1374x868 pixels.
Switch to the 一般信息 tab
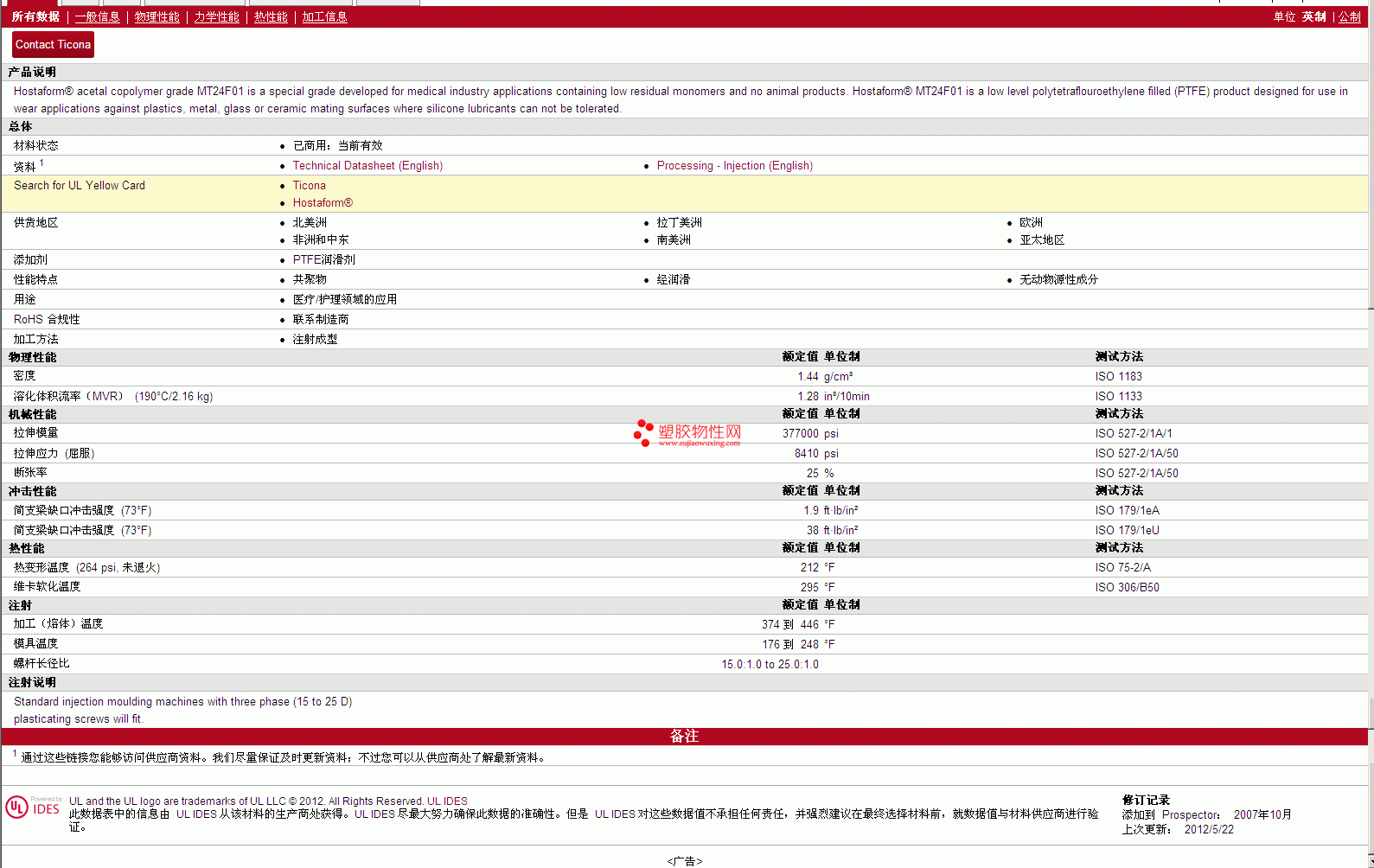click(97, 17)
